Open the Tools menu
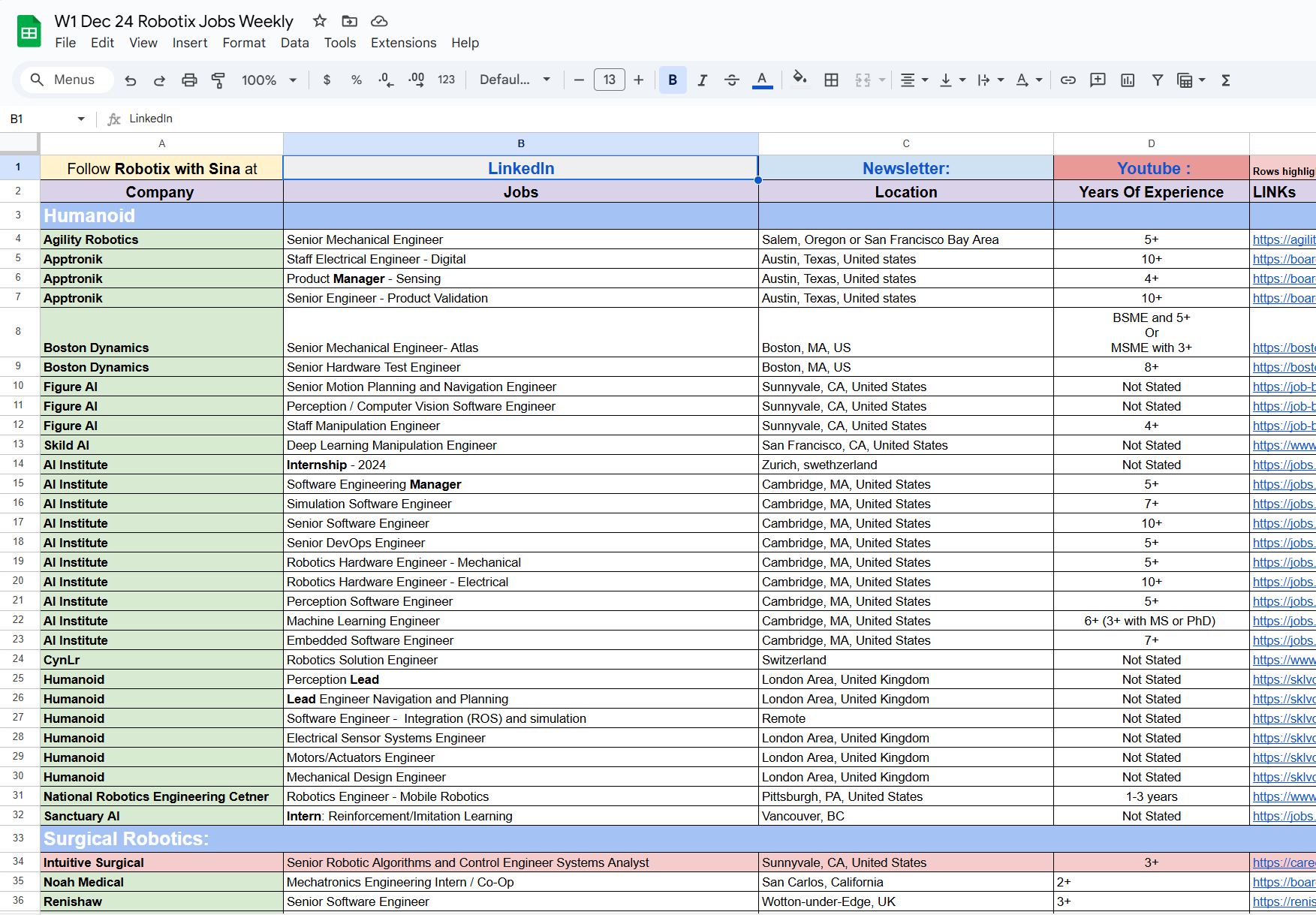The height and width of the screenshot is (915, 1316). click(340, 43)
